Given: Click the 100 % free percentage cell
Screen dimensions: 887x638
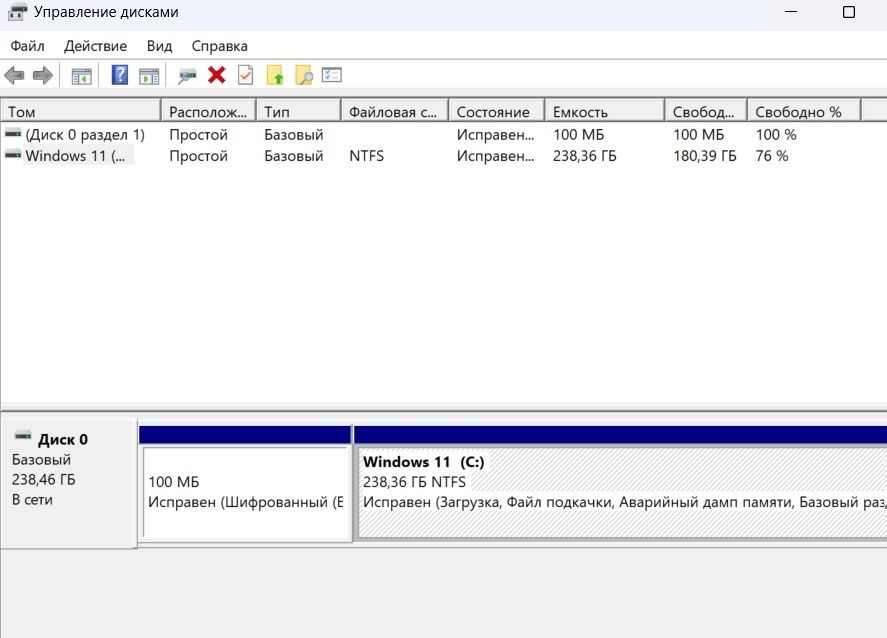Looking at the screenshot, I should point(776,135).
